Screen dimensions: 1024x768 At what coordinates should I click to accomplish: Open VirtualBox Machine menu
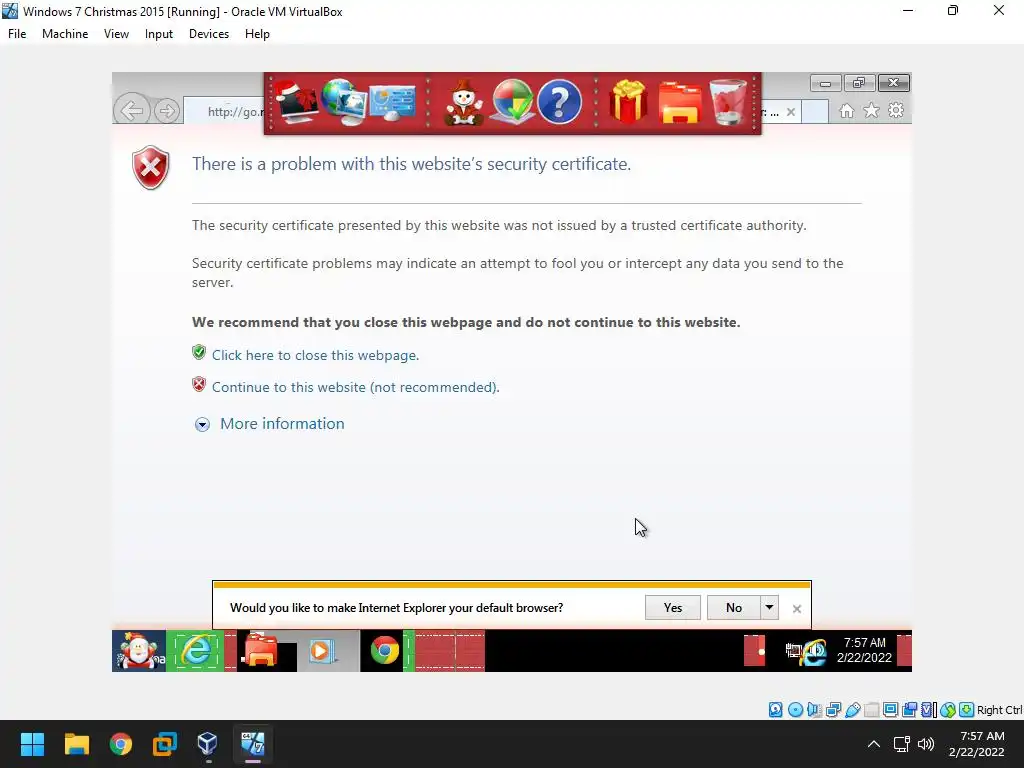pos(65,34)
